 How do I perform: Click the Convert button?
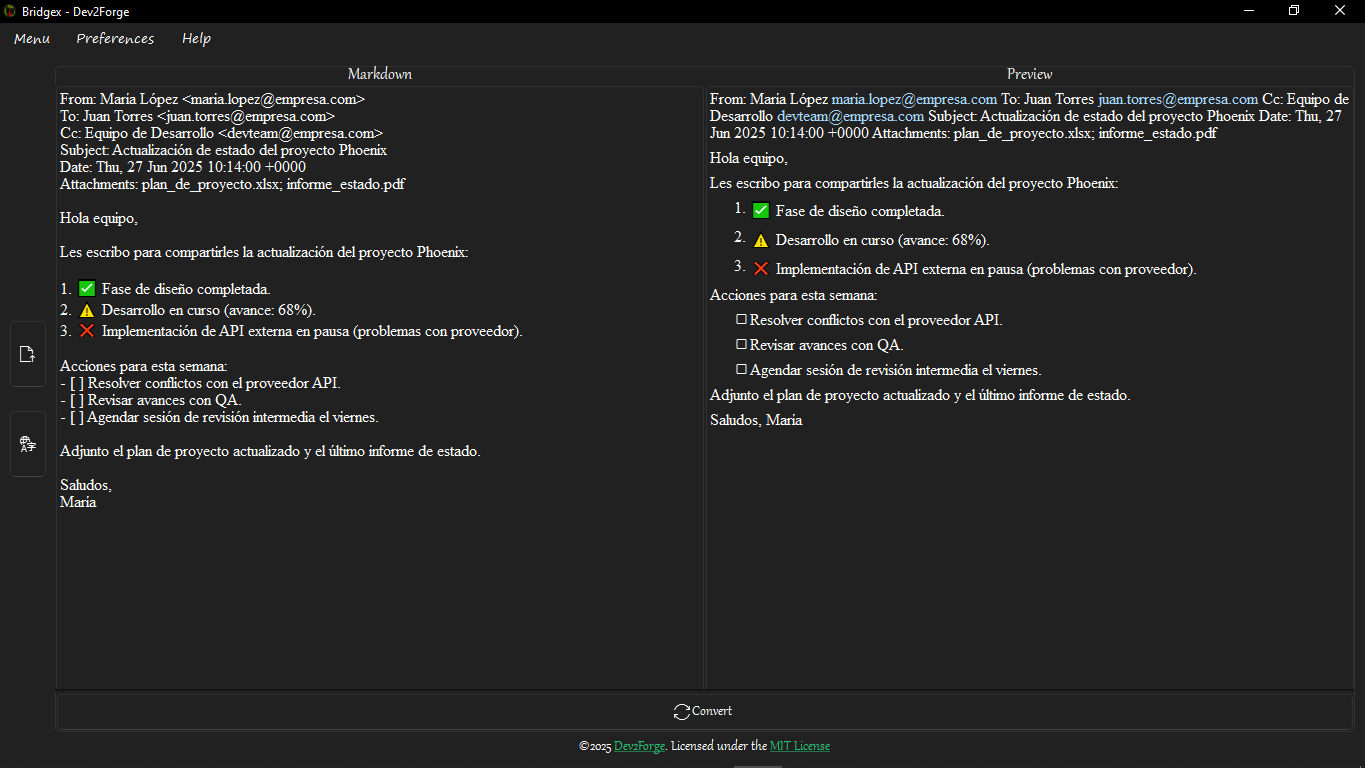704,711
